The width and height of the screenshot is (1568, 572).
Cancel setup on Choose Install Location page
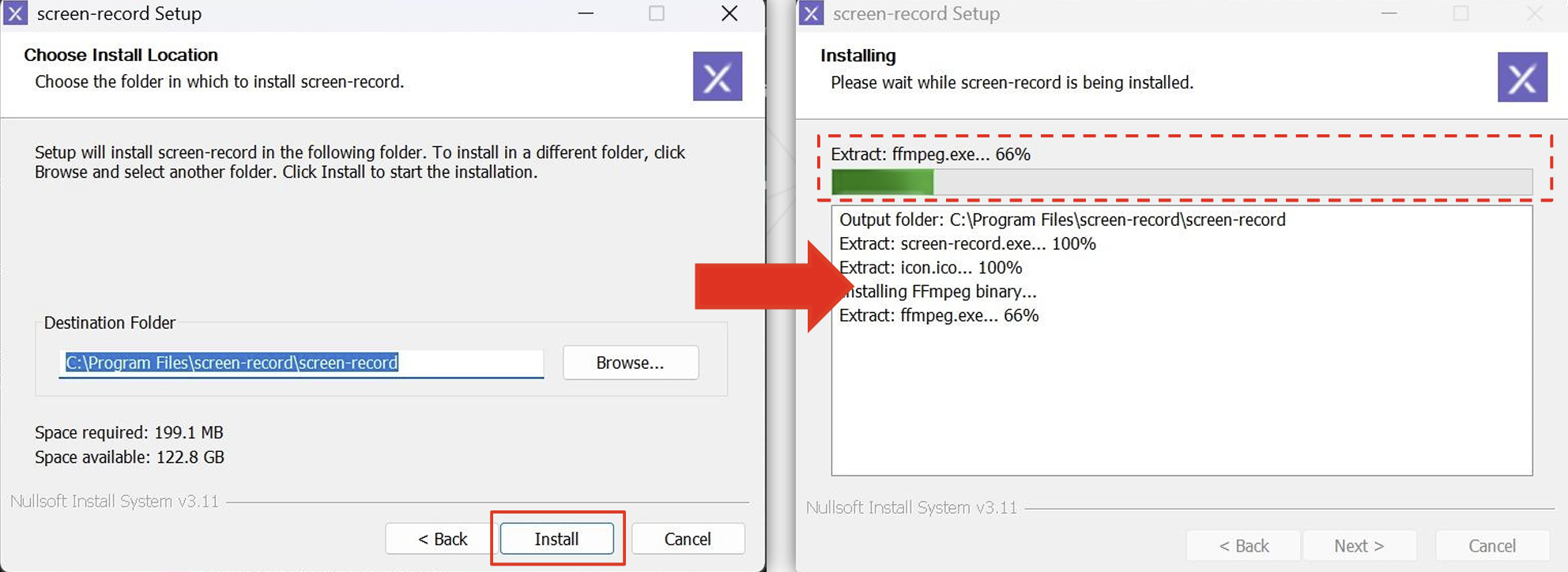pyautogui.click(x=688, y=539)
